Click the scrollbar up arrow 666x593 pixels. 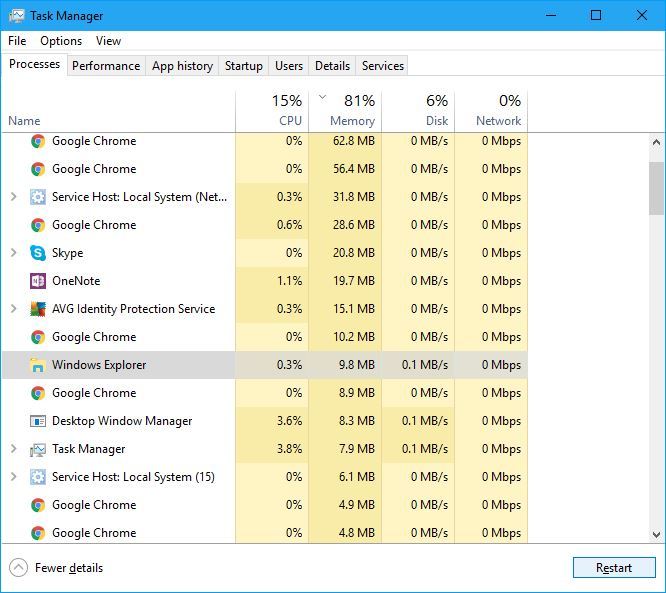click(x=656, y=142)
